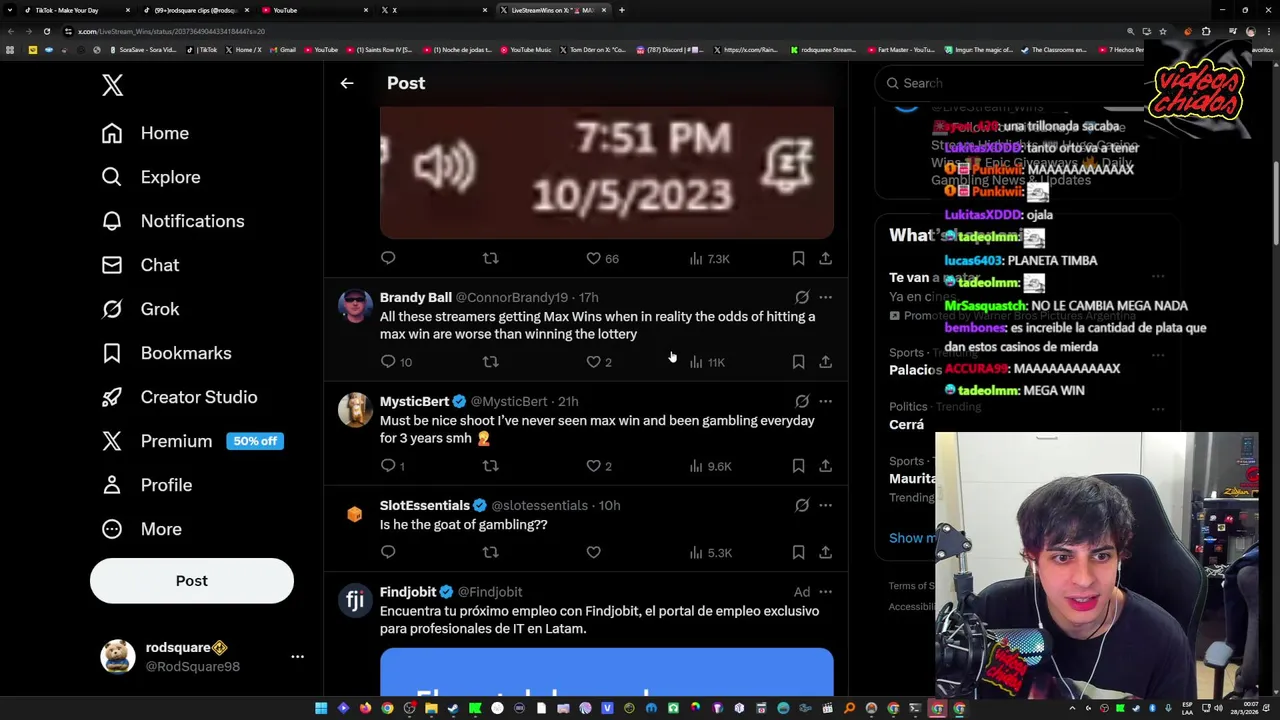
Task: Open more options on Findjobit ad
Action: tap(825, 592)
